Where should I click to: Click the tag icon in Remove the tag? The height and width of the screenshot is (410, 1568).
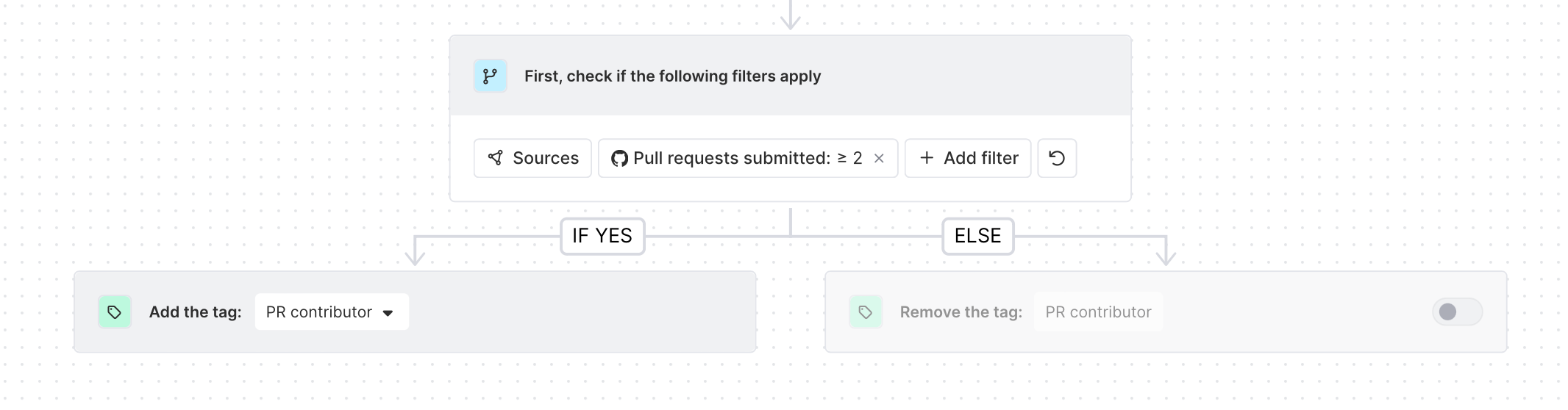(x=866, y=312)
